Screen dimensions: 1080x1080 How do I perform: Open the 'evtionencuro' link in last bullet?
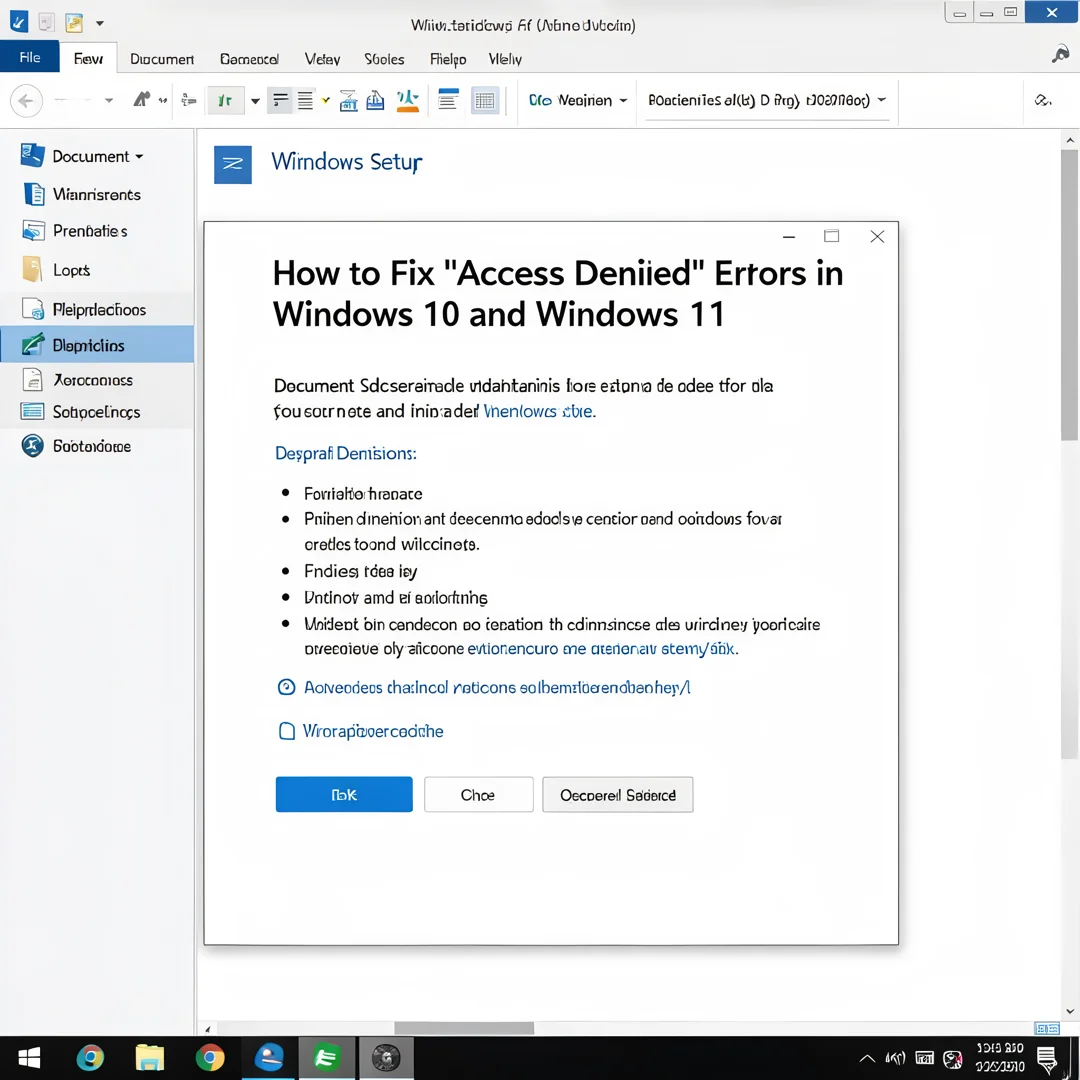coord(602,649)
